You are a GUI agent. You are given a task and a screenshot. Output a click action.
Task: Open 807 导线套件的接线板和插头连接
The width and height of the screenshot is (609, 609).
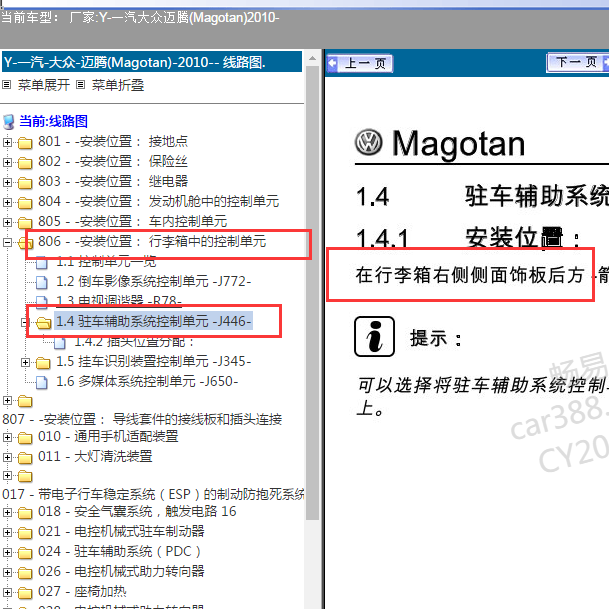[x=142, y=419]
